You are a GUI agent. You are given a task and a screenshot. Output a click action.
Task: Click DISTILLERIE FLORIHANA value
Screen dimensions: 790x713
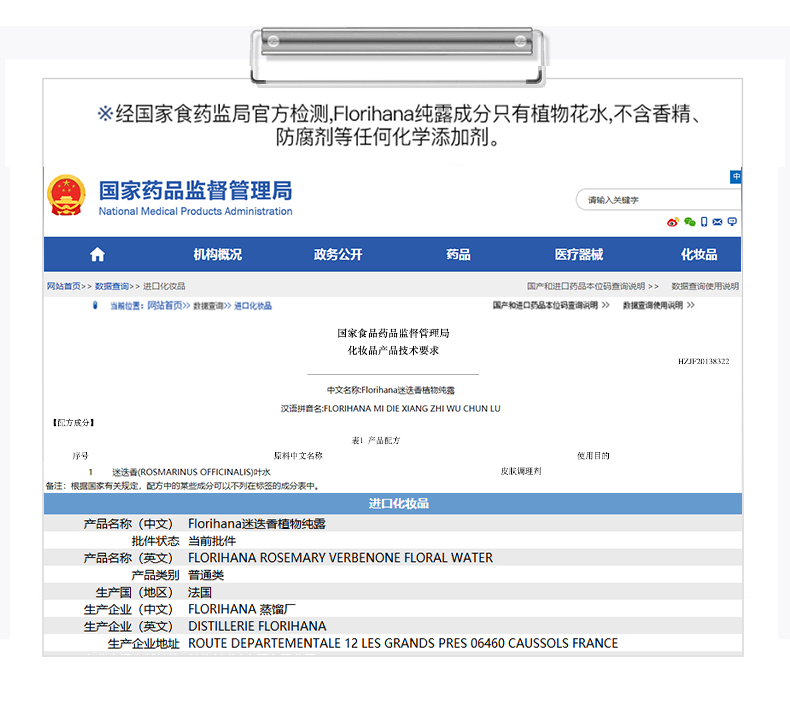tap(257, 626)
